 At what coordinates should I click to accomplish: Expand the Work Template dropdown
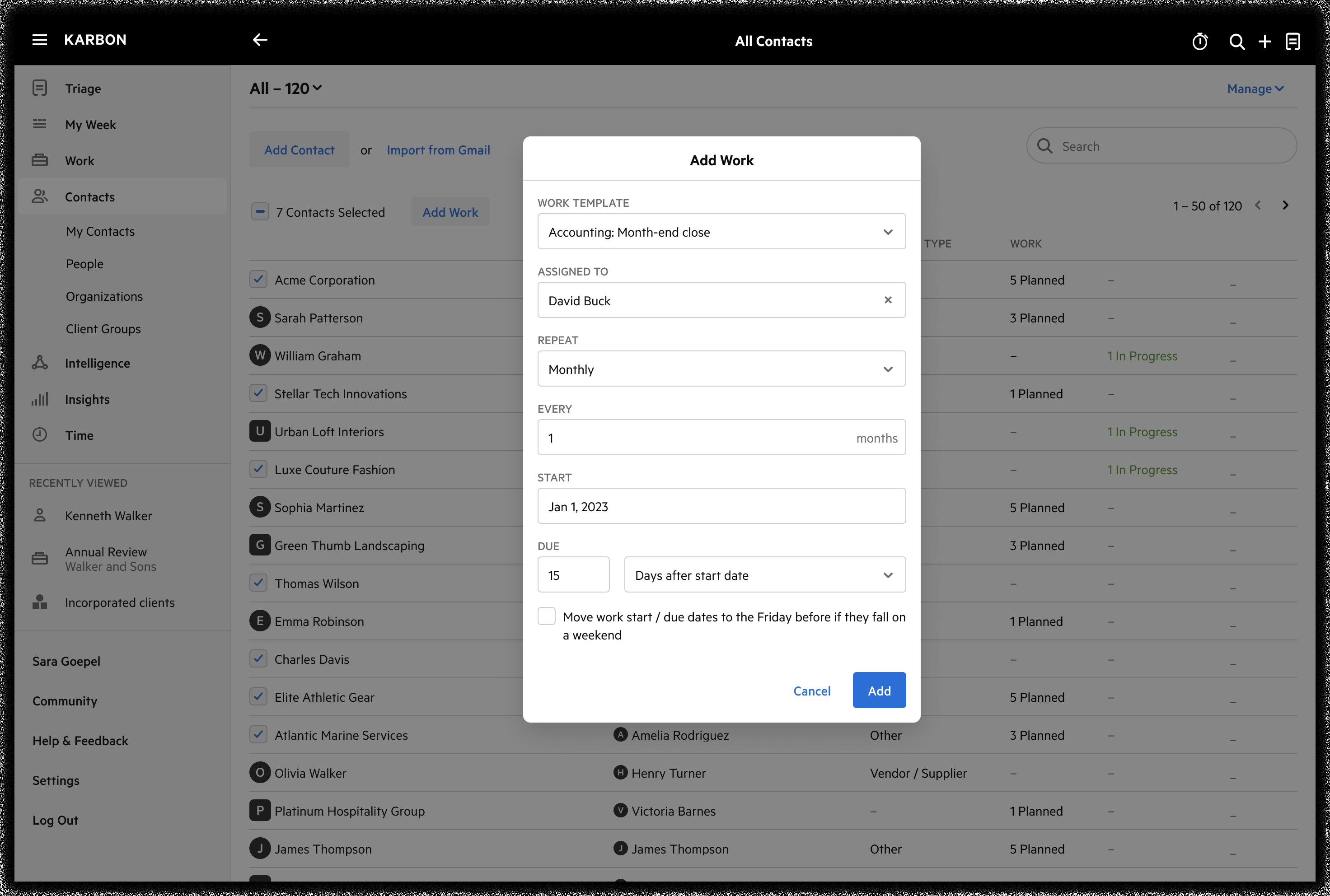[x=721, y=231]
